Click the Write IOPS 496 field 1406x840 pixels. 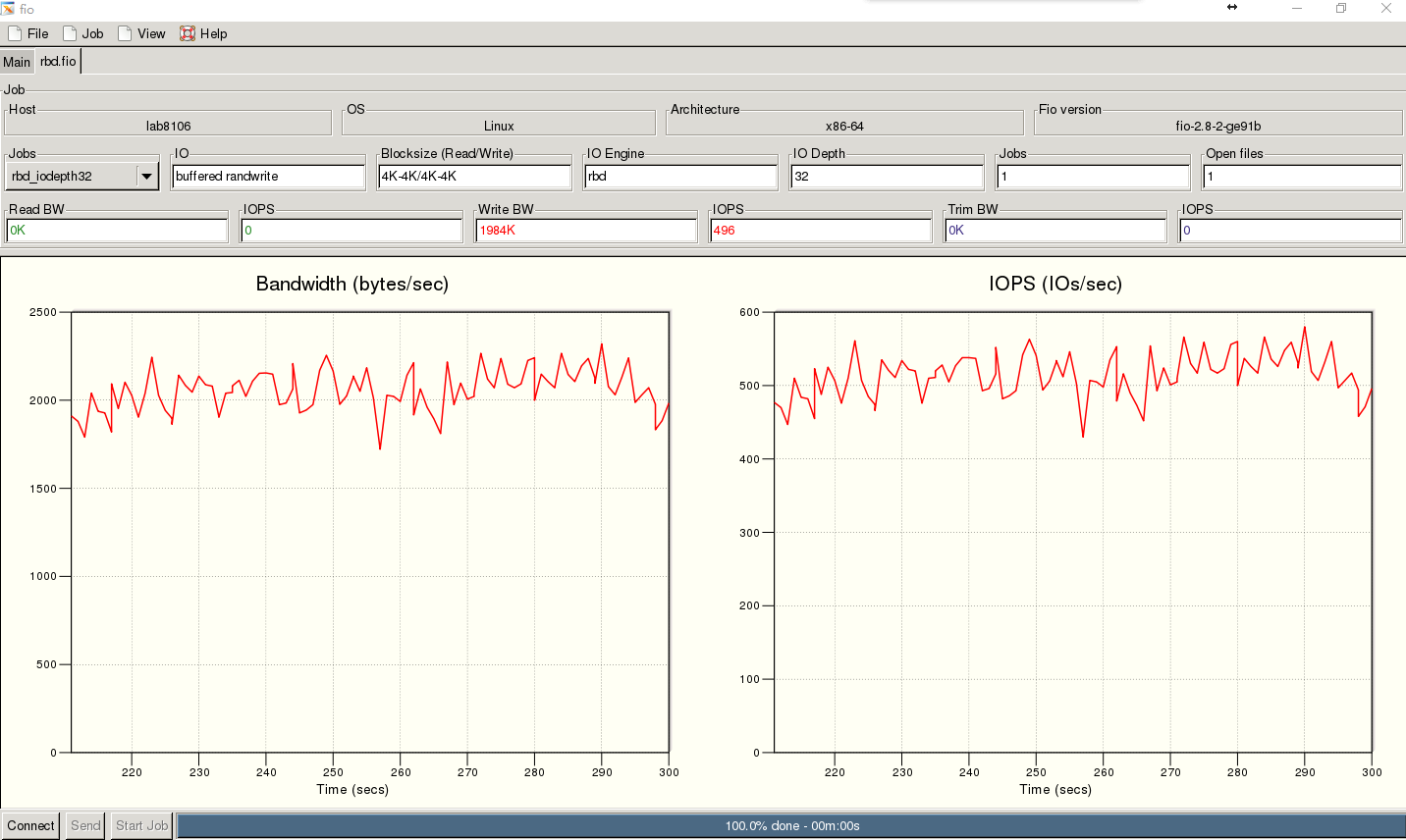coord(821,231)
